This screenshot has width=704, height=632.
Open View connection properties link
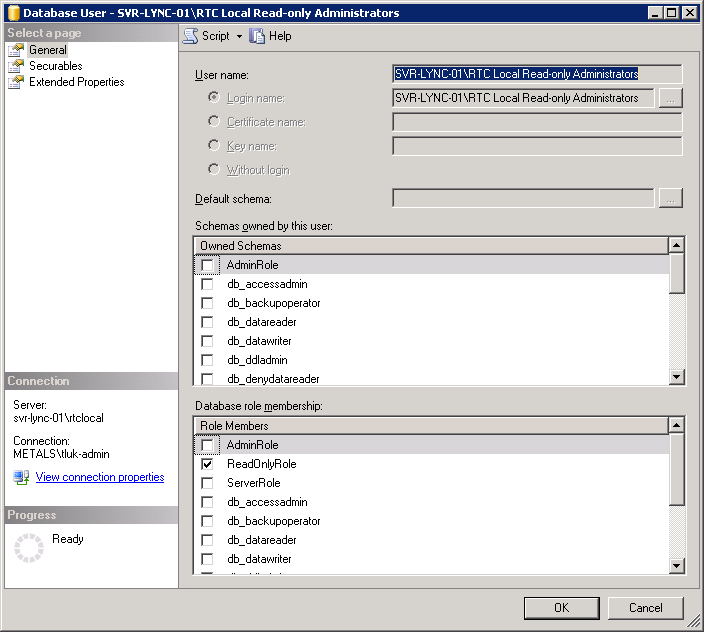click(x=100, y=477)
